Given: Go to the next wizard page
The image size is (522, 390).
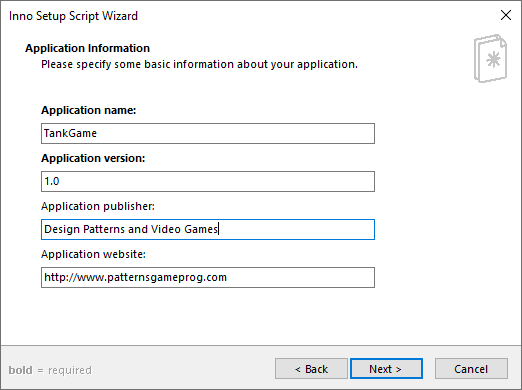Looking at the screenshot, I should [x=386, y=369].
